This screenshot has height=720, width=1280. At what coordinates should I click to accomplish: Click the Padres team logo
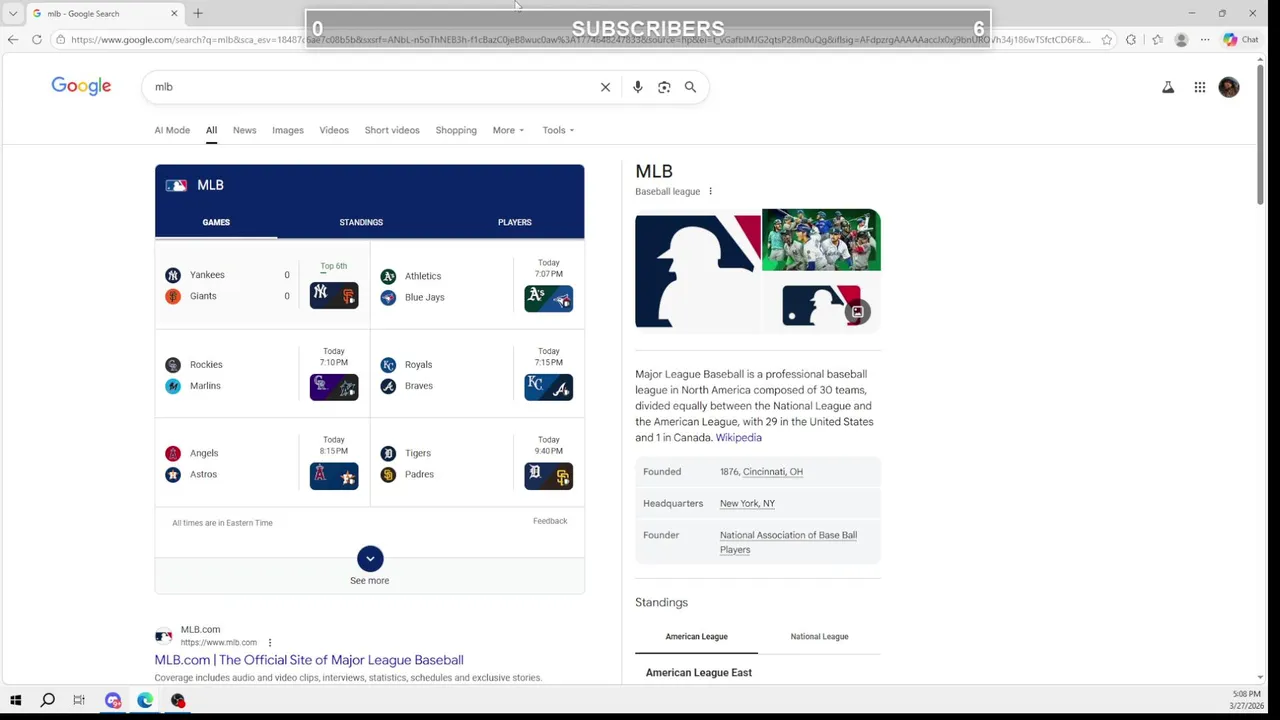pos(388,474)
